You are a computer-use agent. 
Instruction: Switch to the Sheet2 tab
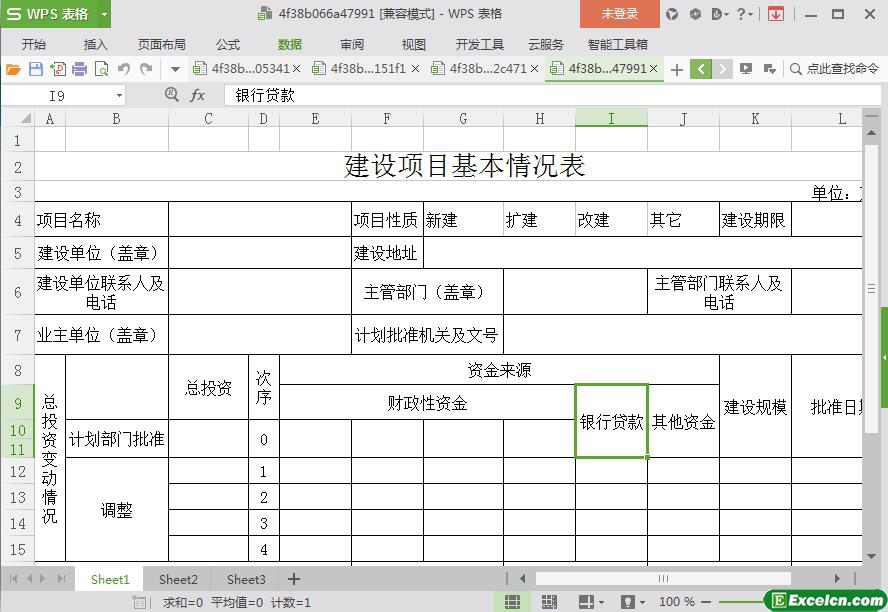coord(178,579)
